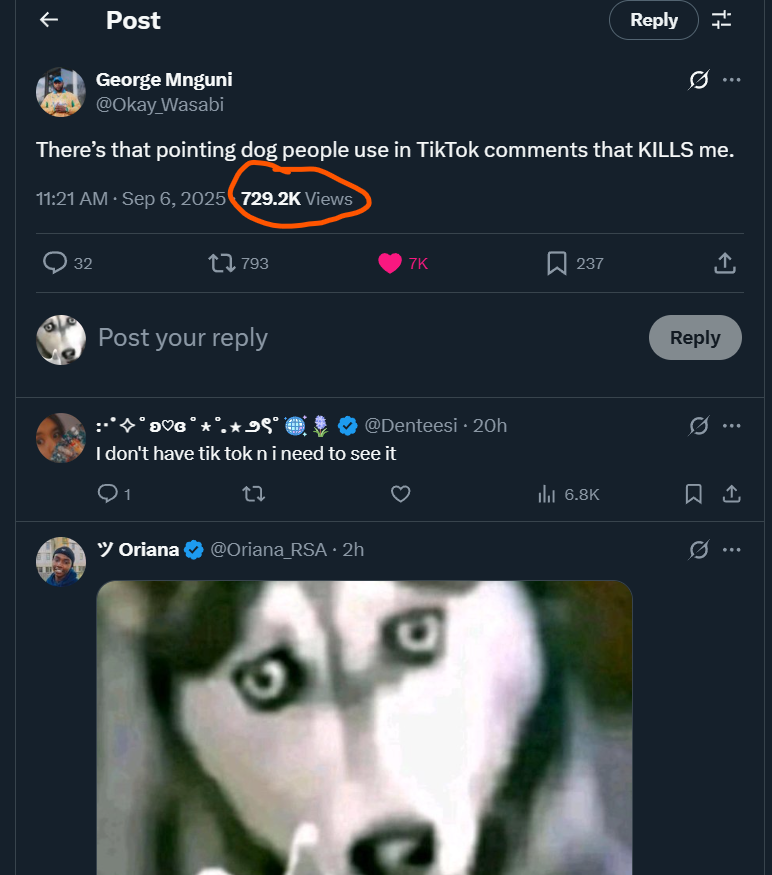Open more options for Oriana's reply

click(x=732, y=549)
